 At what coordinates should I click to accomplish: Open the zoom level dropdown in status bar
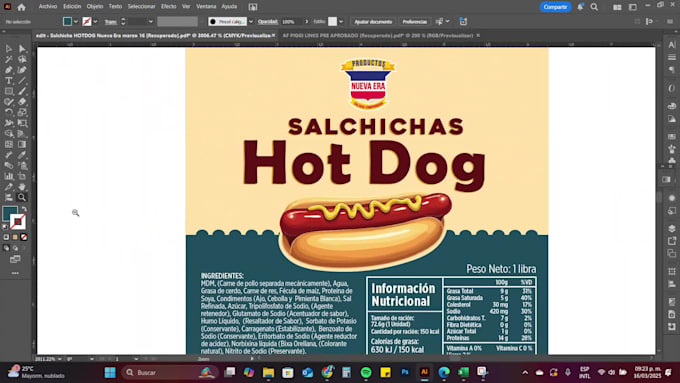(x=60, y=359)
